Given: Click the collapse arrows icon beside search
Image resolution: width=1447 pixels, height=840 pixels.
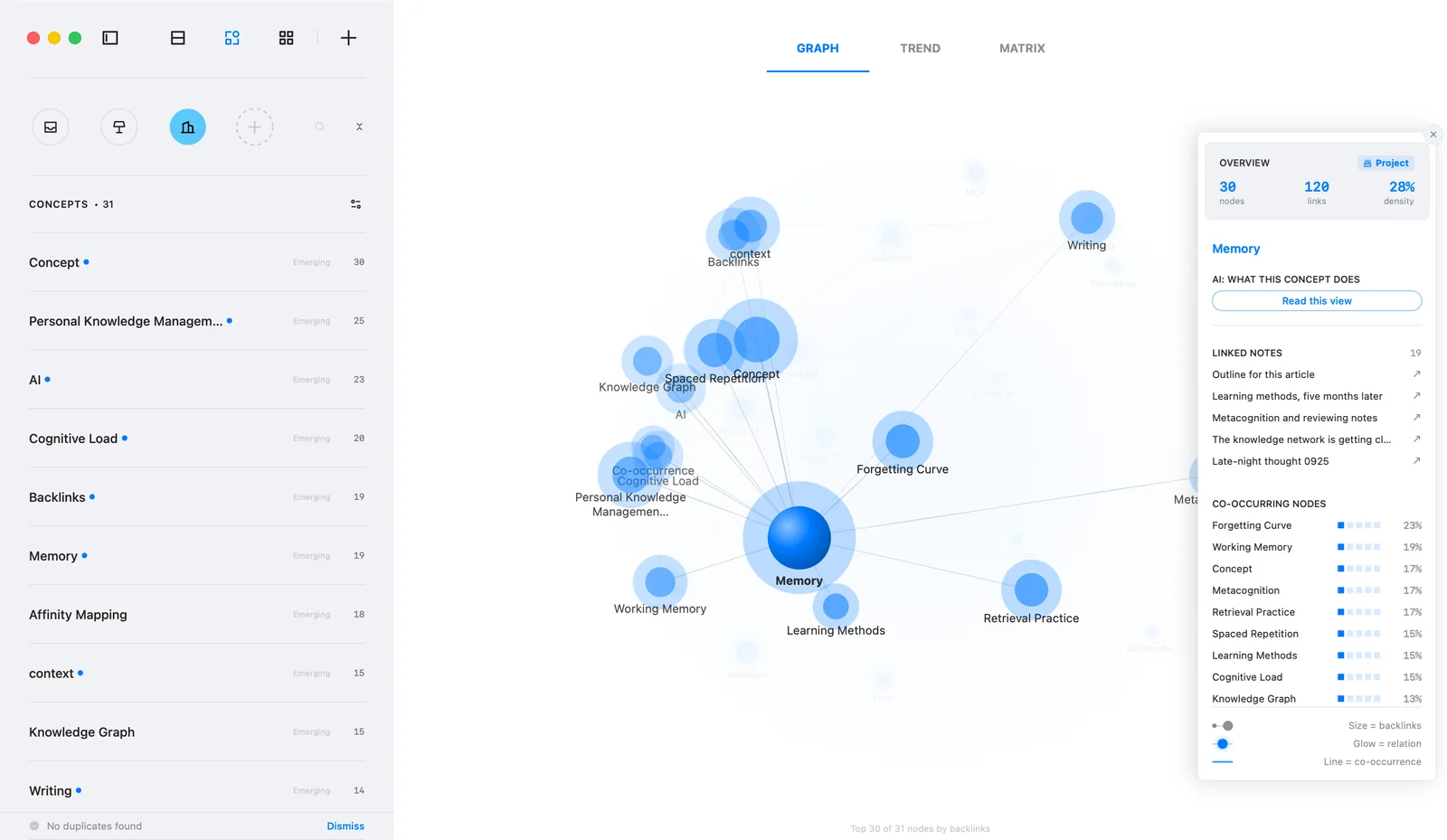Looking at the screenshot, I should point(359,127).
